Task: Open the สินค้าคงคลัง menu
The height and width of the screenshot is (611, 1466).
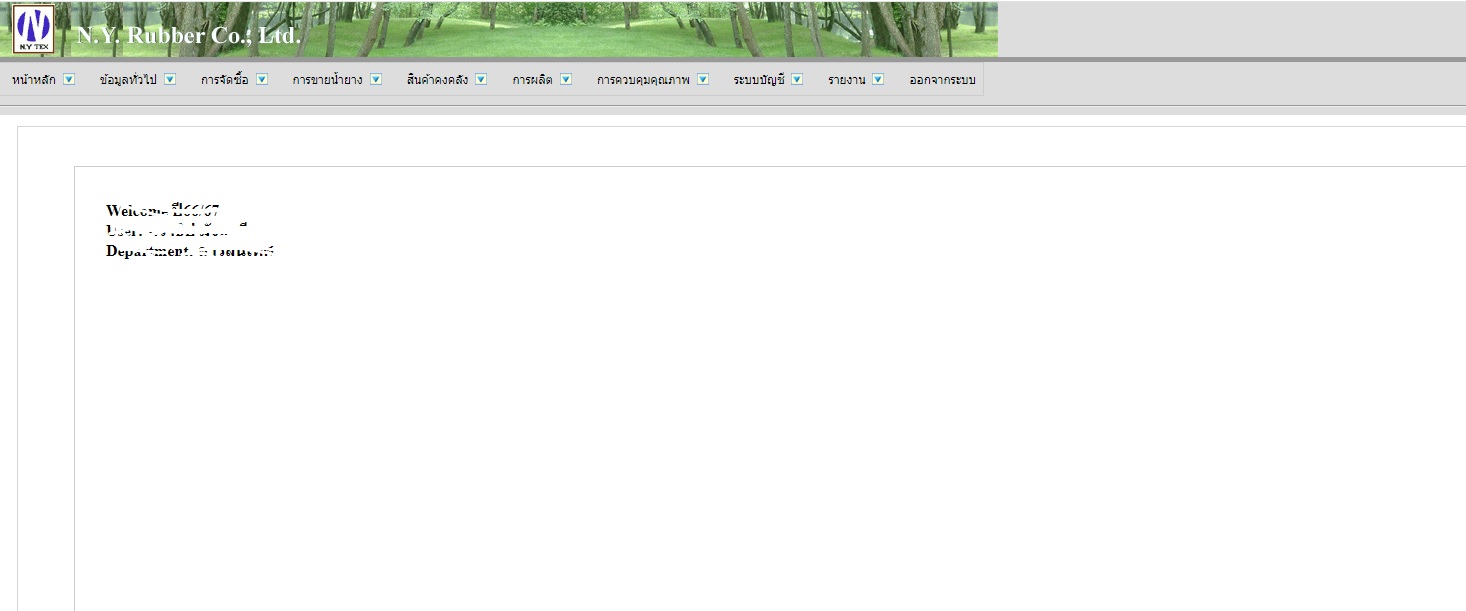Action: (x=437, y=80)
